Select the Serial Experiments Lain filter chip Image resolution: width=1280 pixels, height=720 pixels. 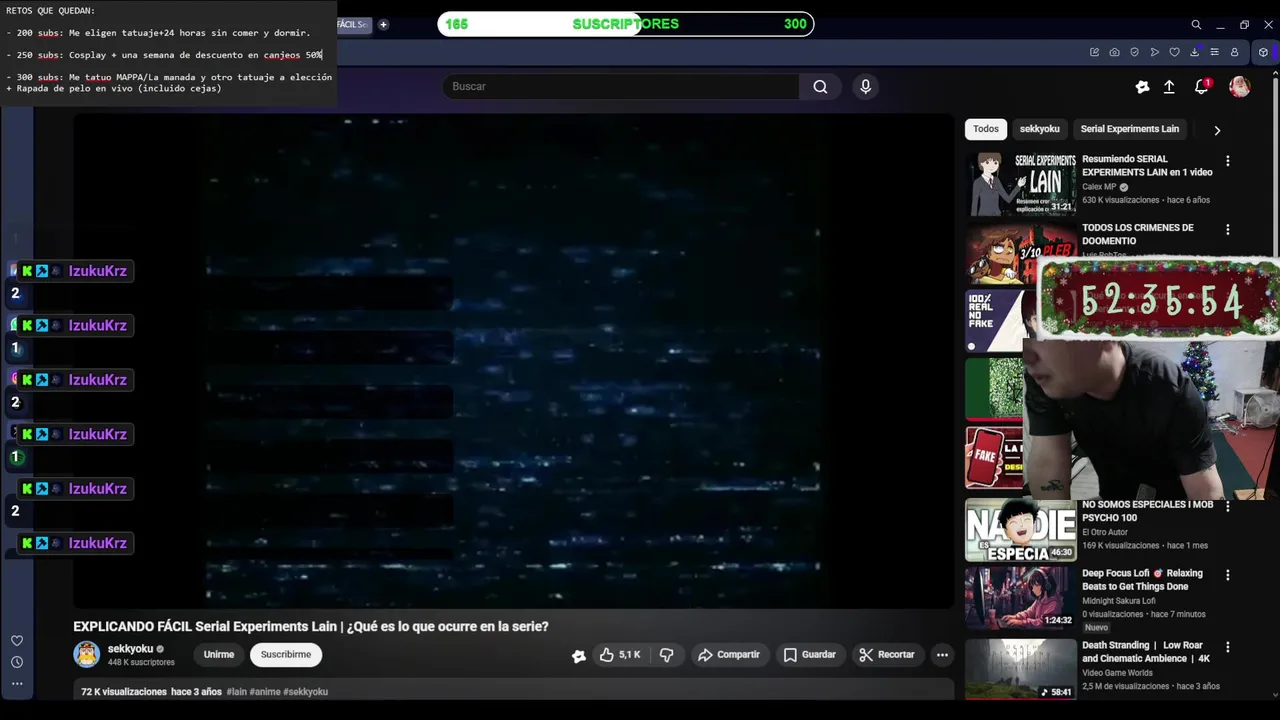1130,129
